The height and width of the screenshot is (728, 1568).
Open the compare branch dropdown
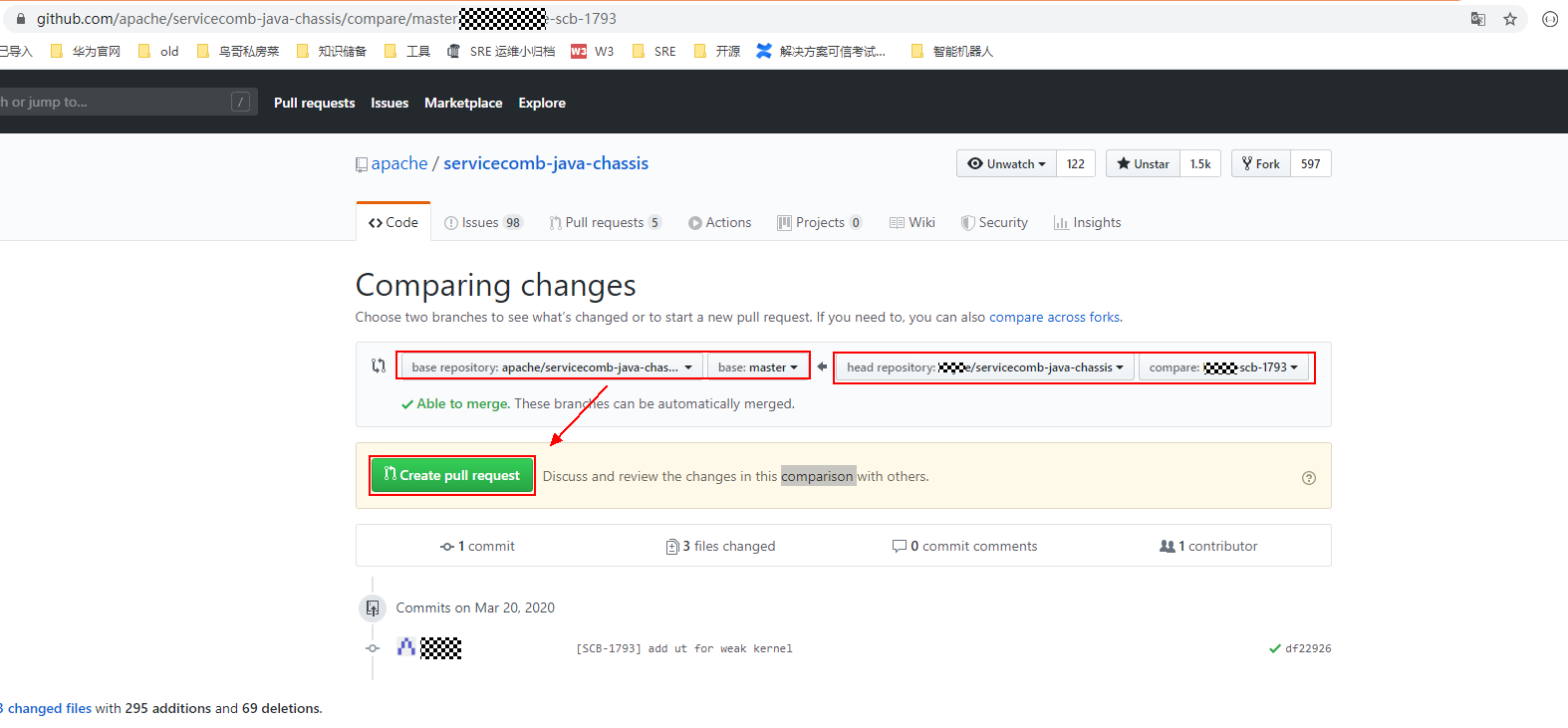1223,366
